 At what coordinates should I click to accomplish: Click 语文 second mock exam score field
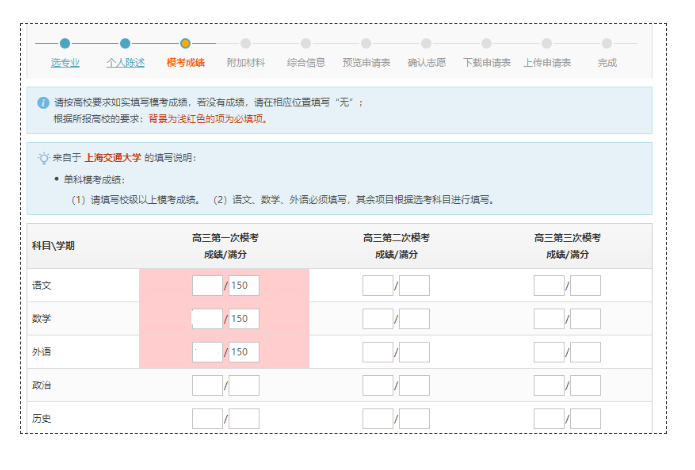click(378, 286)
